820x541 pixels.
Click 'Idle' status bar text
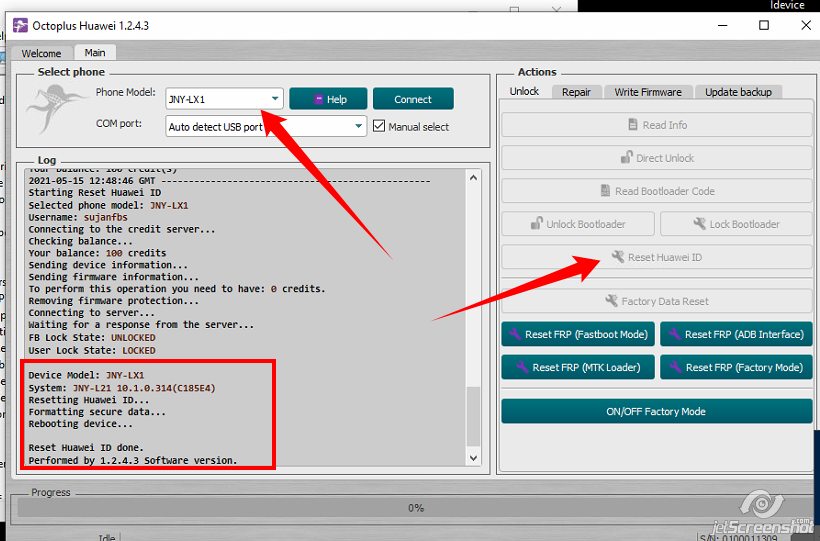pos(107,537)
